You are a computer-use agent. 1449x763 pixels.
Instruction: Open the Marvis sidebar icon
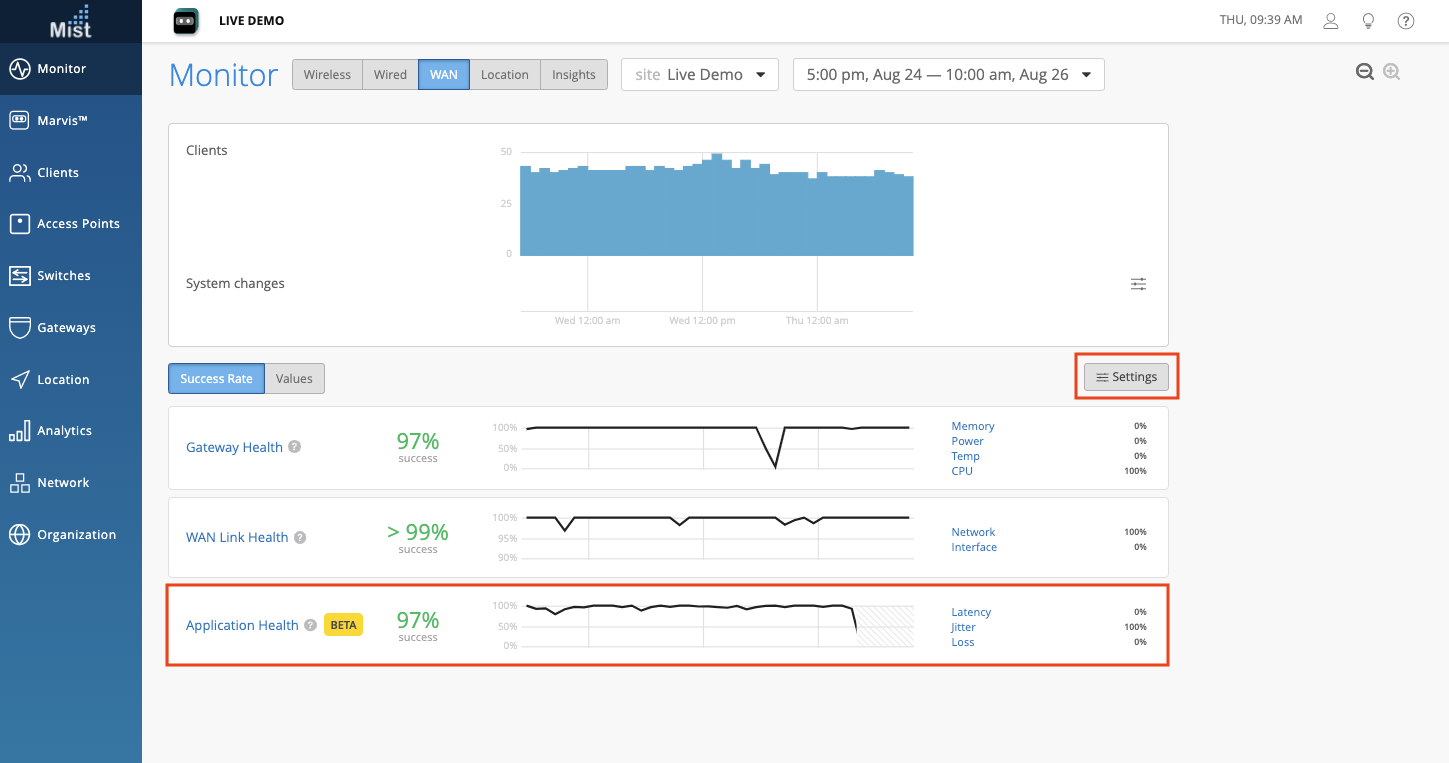click(19, 120)
